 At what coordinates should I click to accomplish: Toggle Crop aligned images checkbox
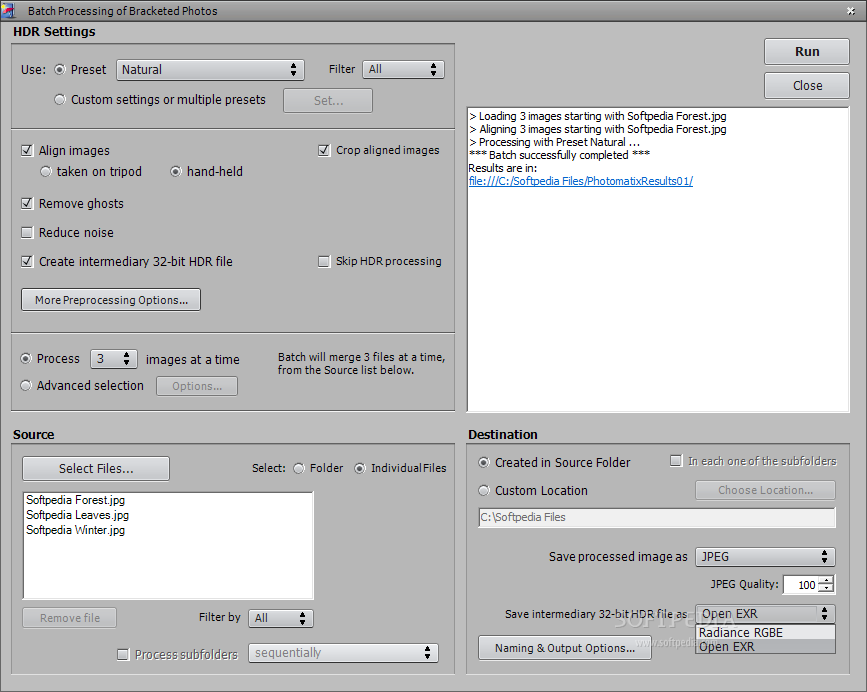(x=324, y=150)
